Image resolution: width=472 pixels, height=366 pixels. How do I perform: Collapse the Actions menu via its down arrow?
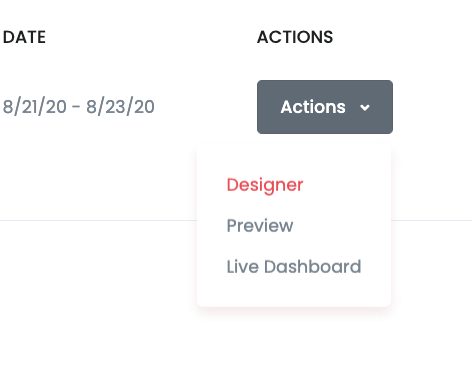365,108
